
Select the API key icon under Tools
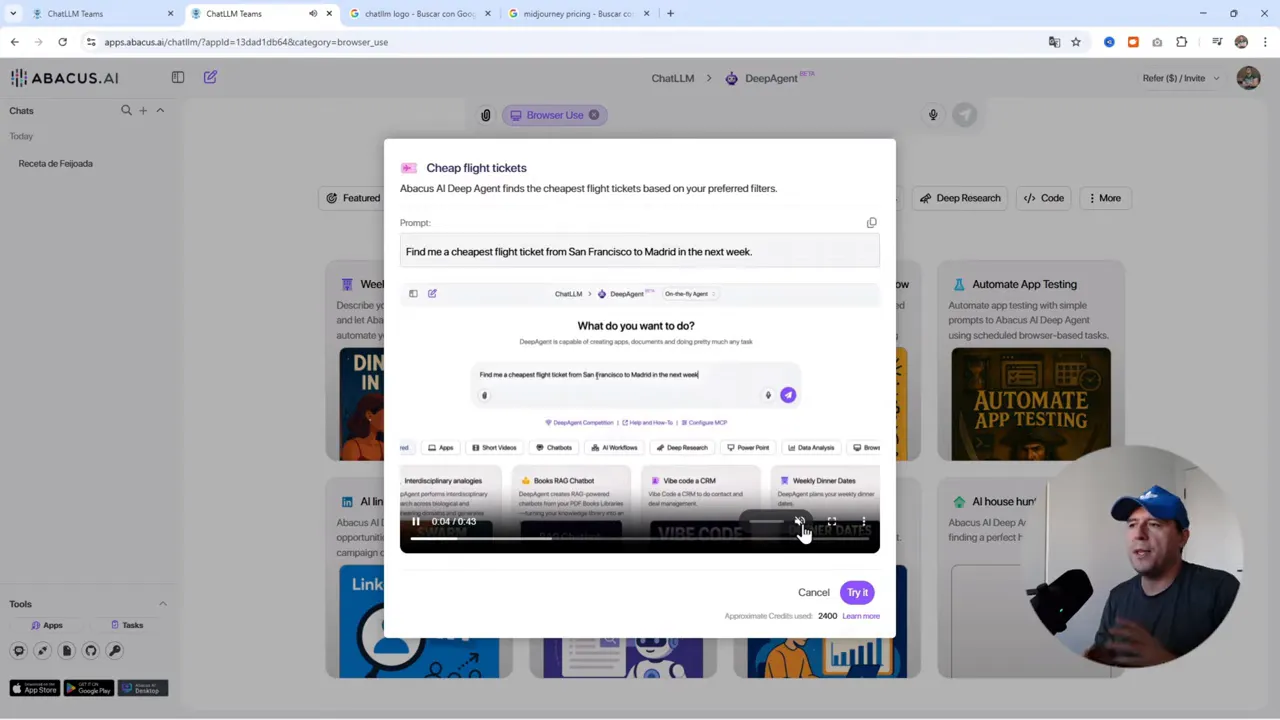[114, 650]
